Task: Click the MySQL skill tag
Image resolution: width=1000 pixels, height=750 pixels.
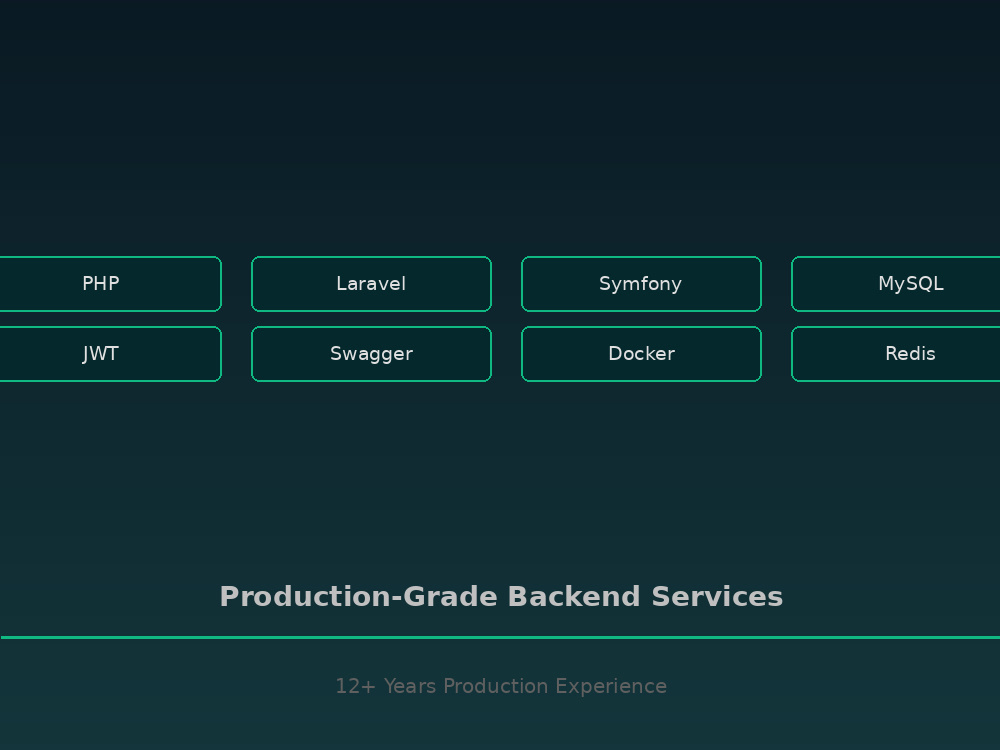Action: click(896, 284)
